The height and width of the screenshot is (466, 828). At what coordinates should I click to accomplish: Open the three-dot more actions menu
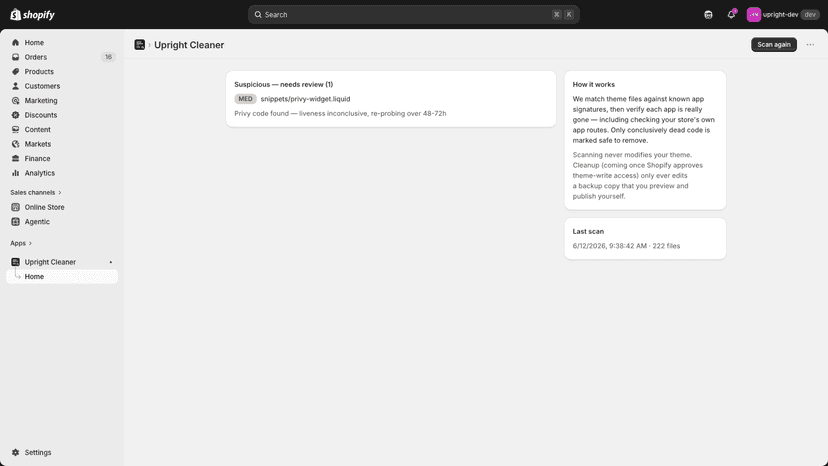tap(810, 45)
